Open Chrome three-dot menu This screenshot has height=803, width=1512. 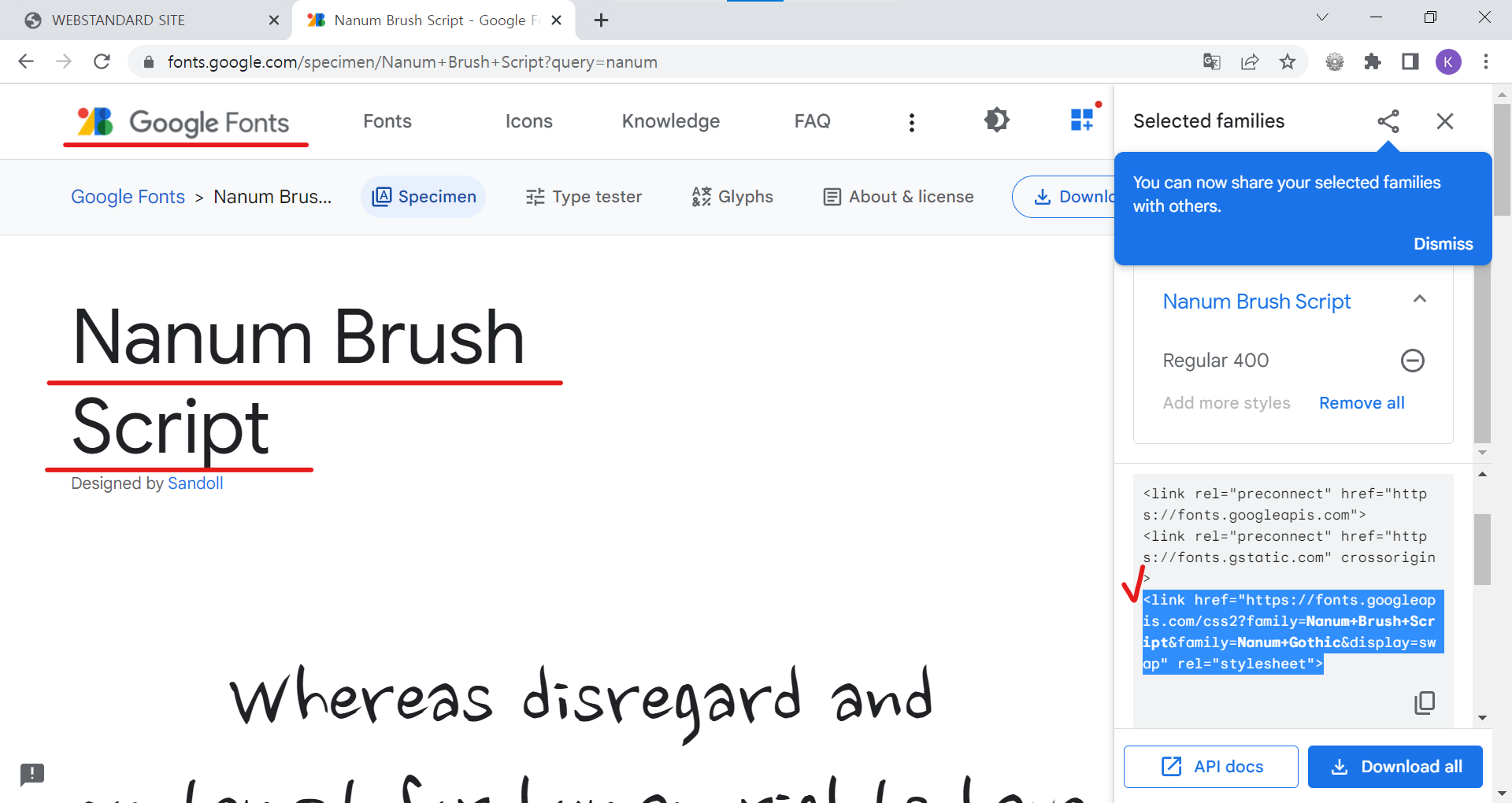[x=1486, y=61]
